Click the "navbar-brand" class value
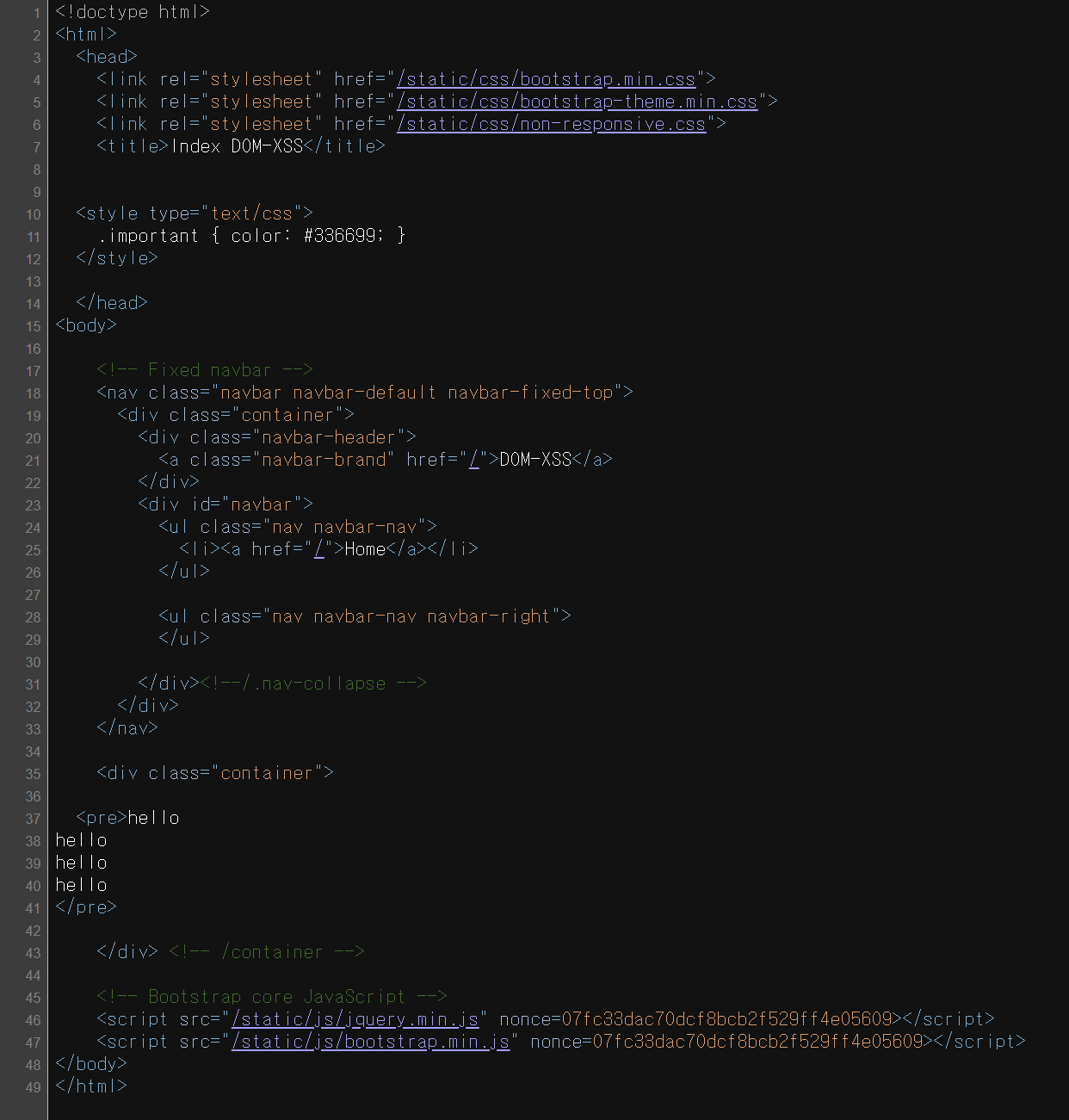Image resolution: width=1069 pixels, height=1120 pixels. tap(323, 460)
